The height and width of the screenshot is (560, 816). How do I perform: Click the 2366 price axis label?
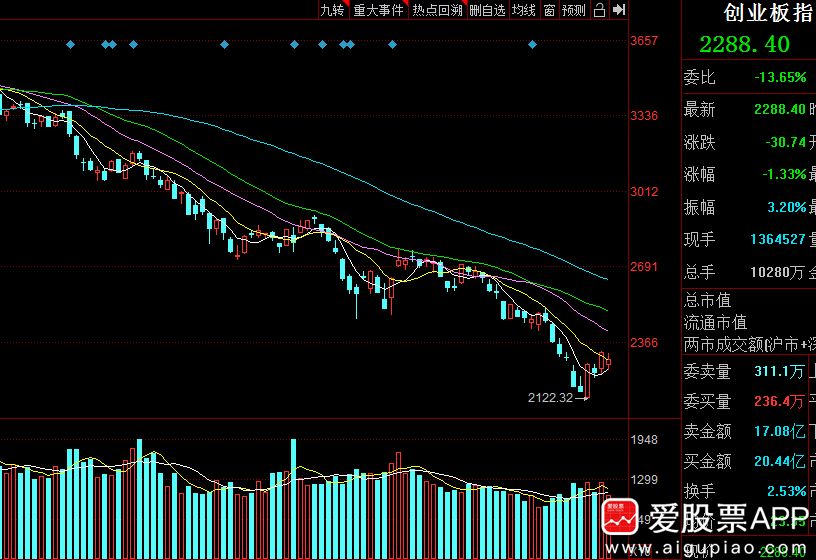pos(644,342)
